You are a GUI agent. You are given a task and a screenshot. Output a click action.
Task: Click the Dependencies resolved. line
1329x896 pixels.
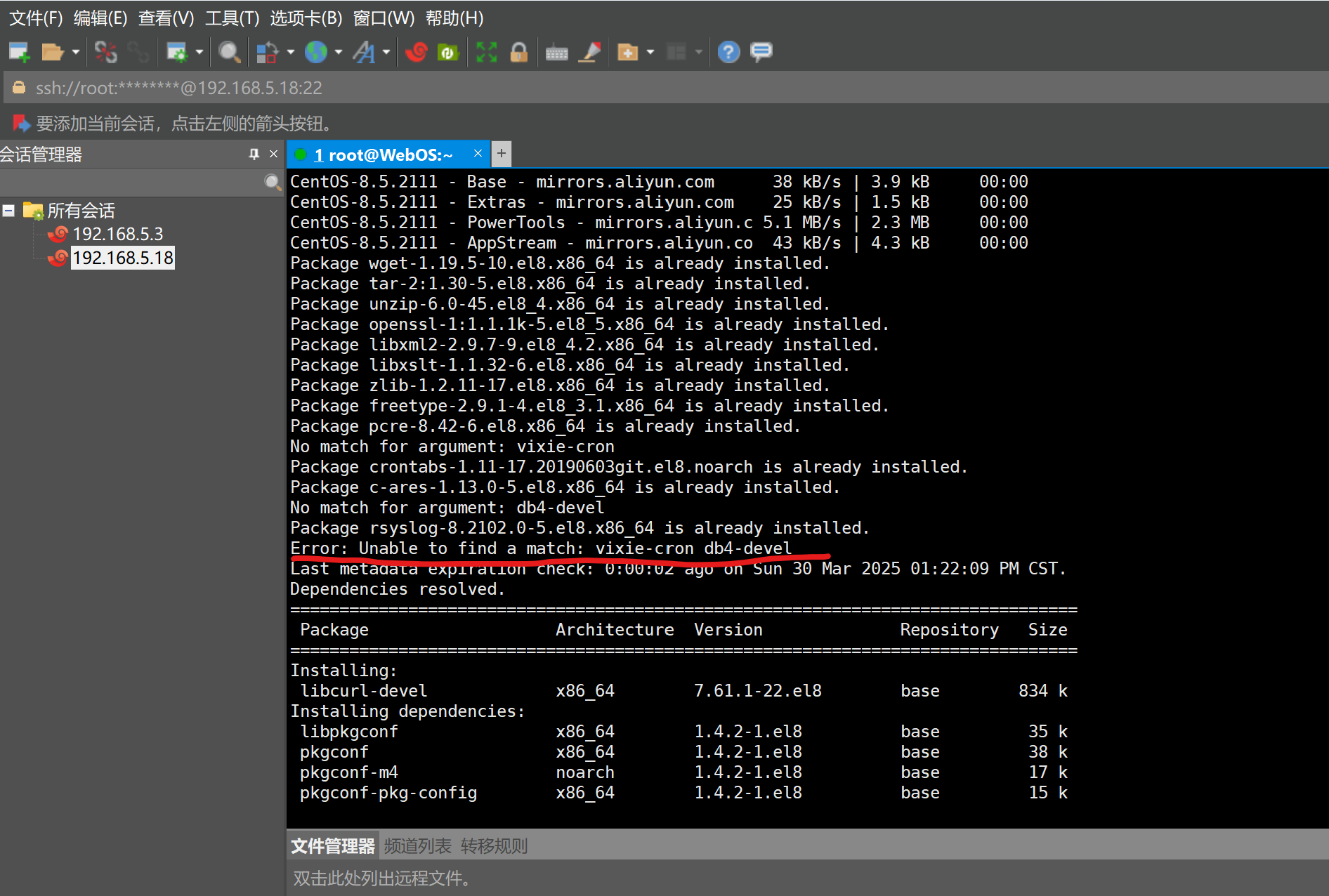398,589
